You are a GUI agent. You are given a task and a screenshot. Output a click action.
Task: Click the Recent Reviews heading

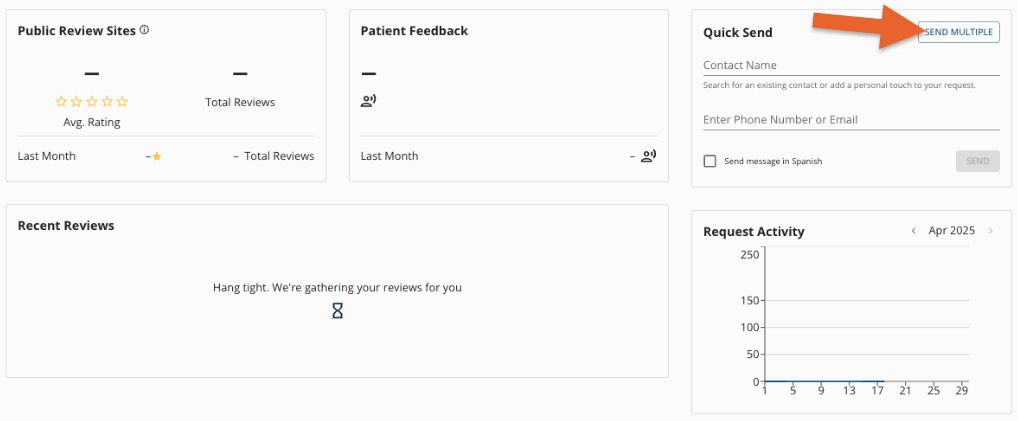click(x=66, y=226)
